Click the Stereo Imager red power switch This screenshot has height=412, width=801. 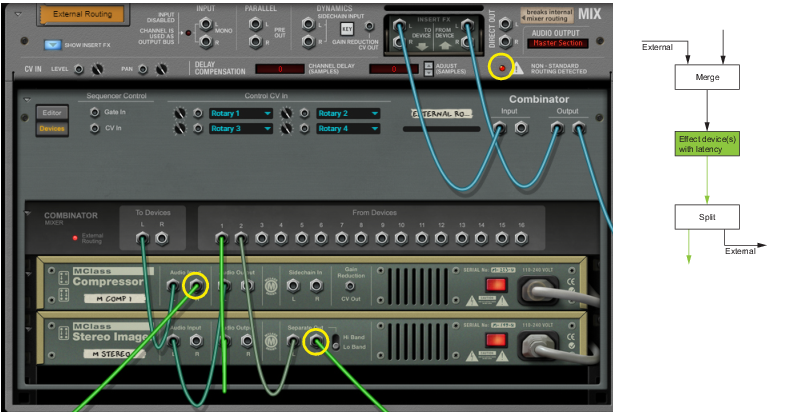point(496,340)
